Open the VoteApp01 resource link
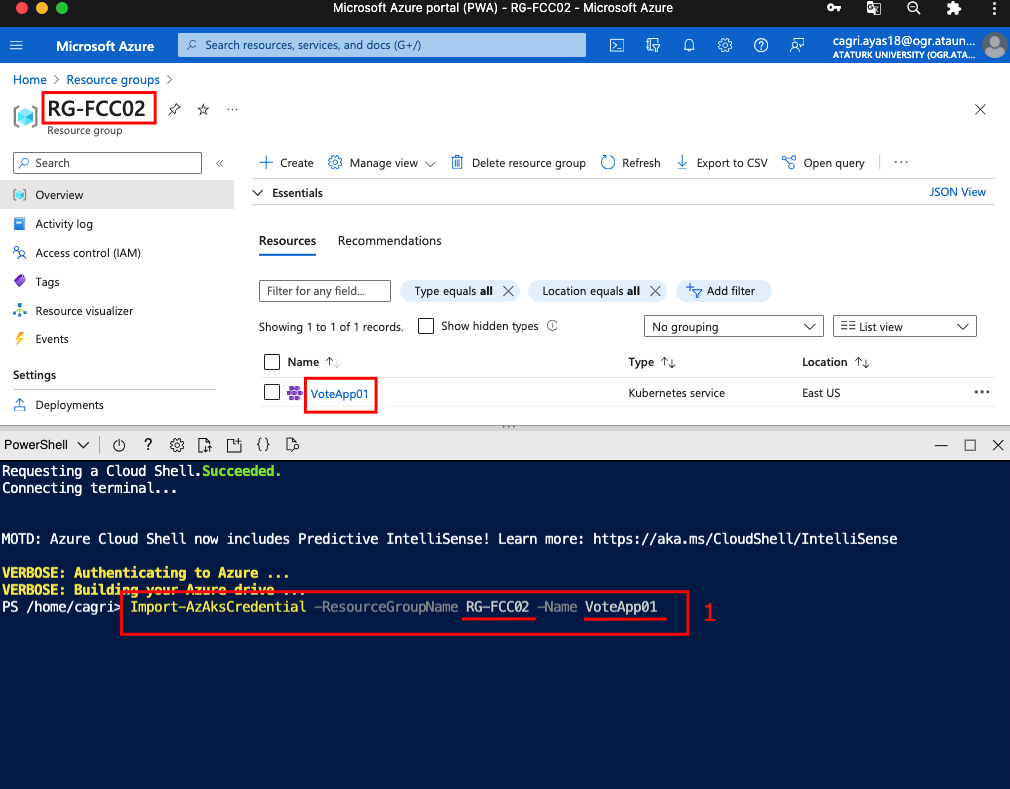This screenshot has width=1010, height=789. pos(339,394)
